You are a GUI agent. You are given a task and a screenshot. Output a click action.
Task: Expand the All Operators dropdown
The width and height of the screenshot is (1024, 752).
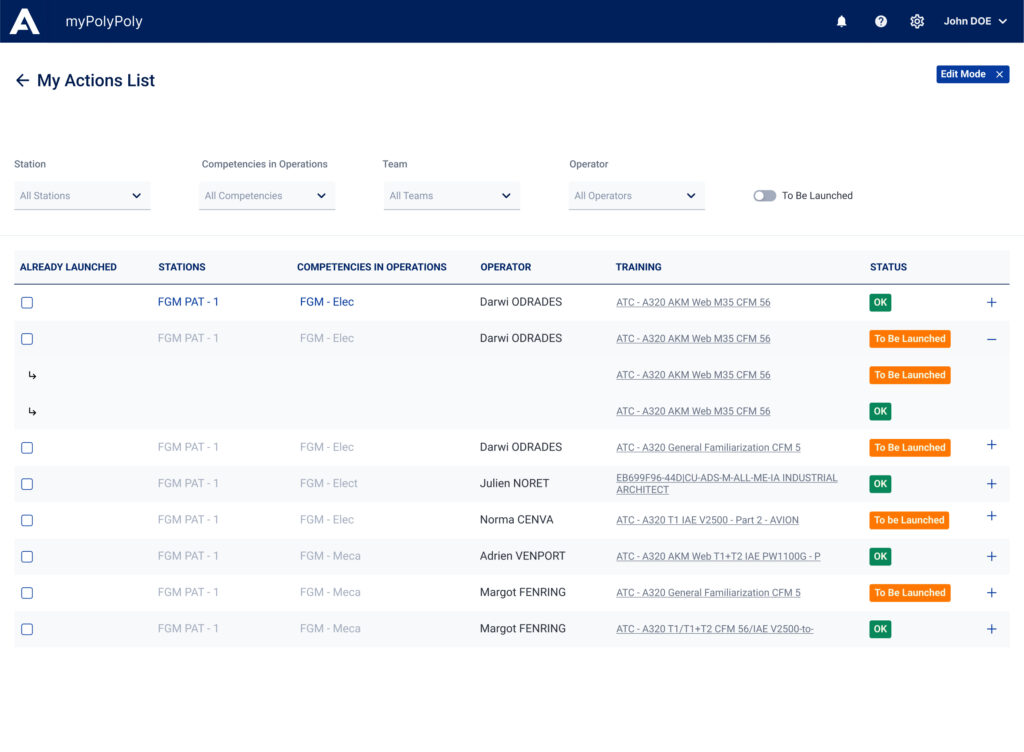tap(636, 196)
